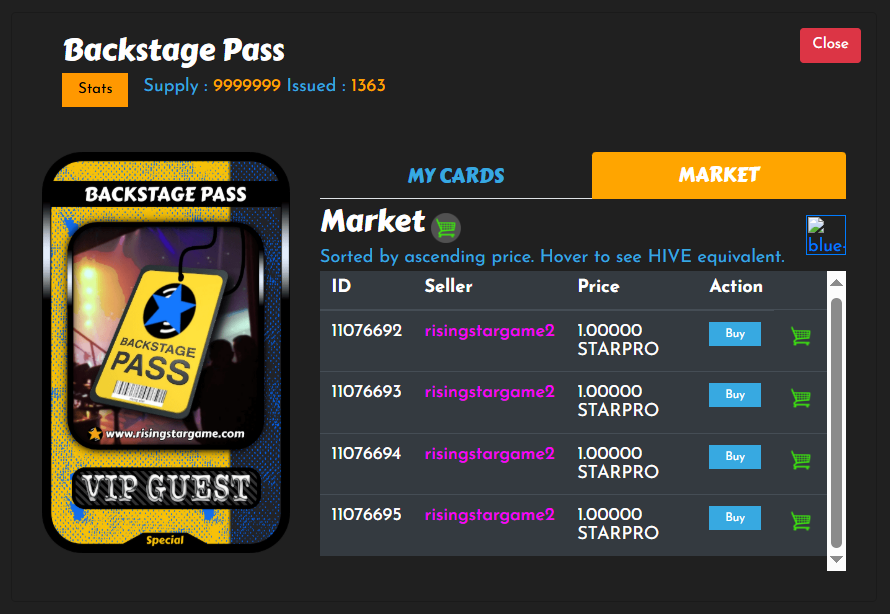
Task: Open seller risingstargame2 for card 11076694
Action: click(489, 454)
